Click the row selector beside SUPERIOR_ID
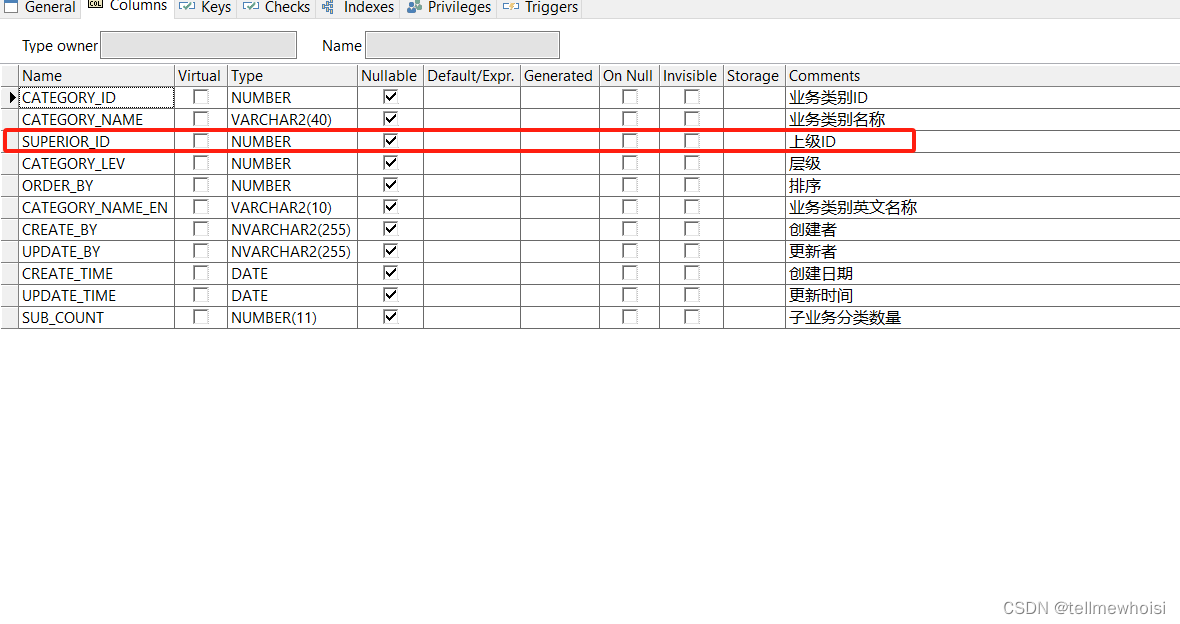The image size is (1180, 624). tap(10, 142)
